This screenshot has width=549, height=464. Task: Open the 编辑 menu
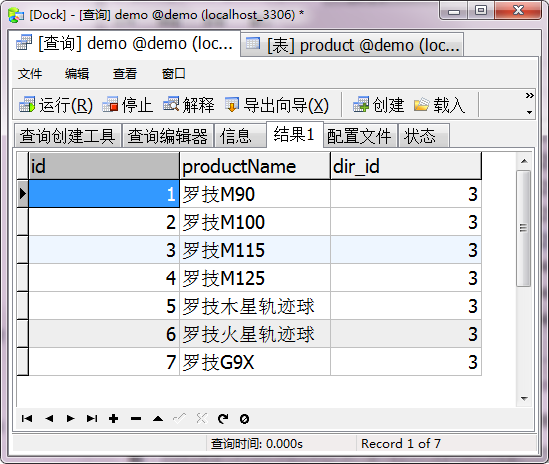77,74
